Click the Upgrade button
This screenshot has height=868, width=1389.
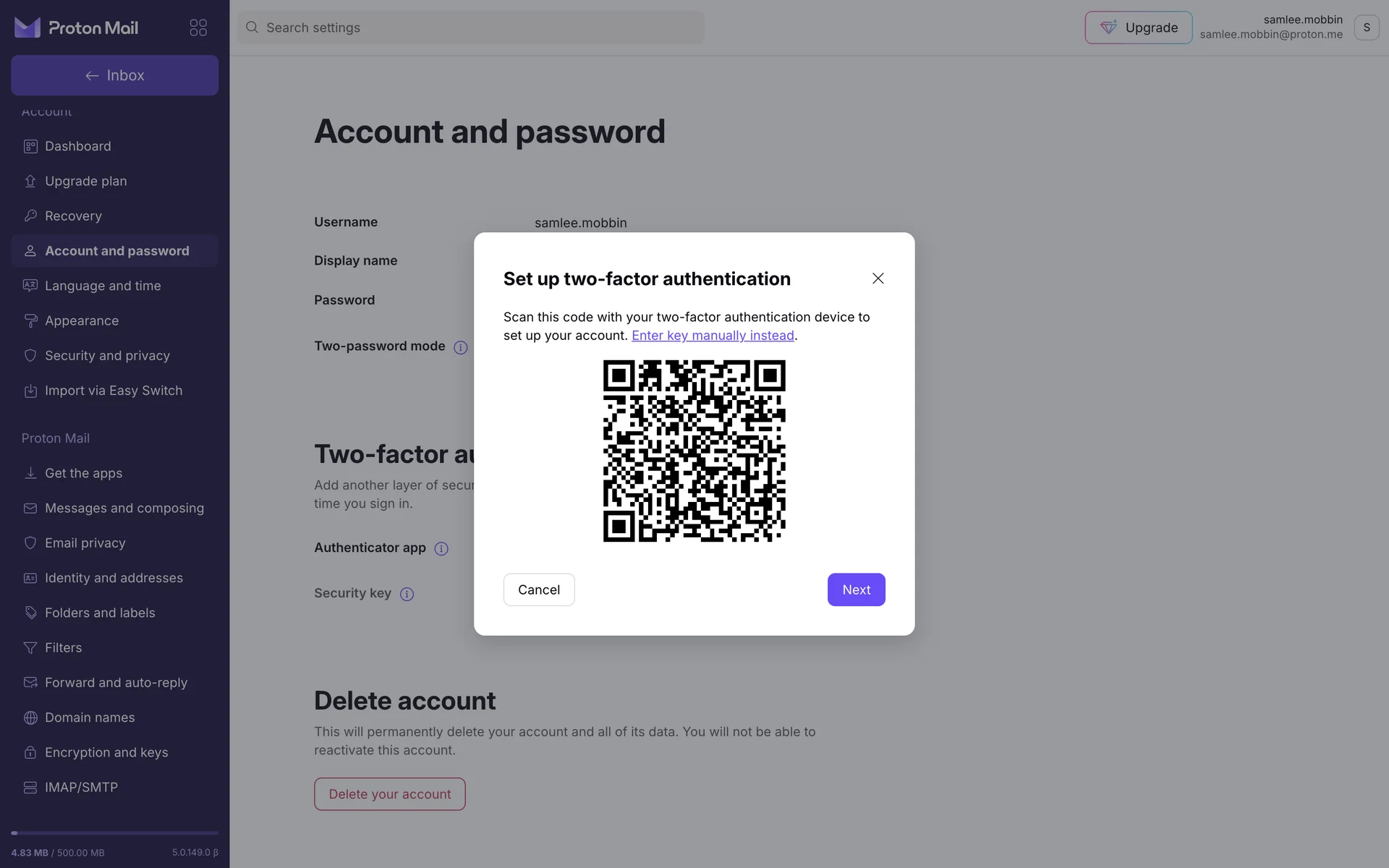pyautogui.click(x=1138, y=27)
